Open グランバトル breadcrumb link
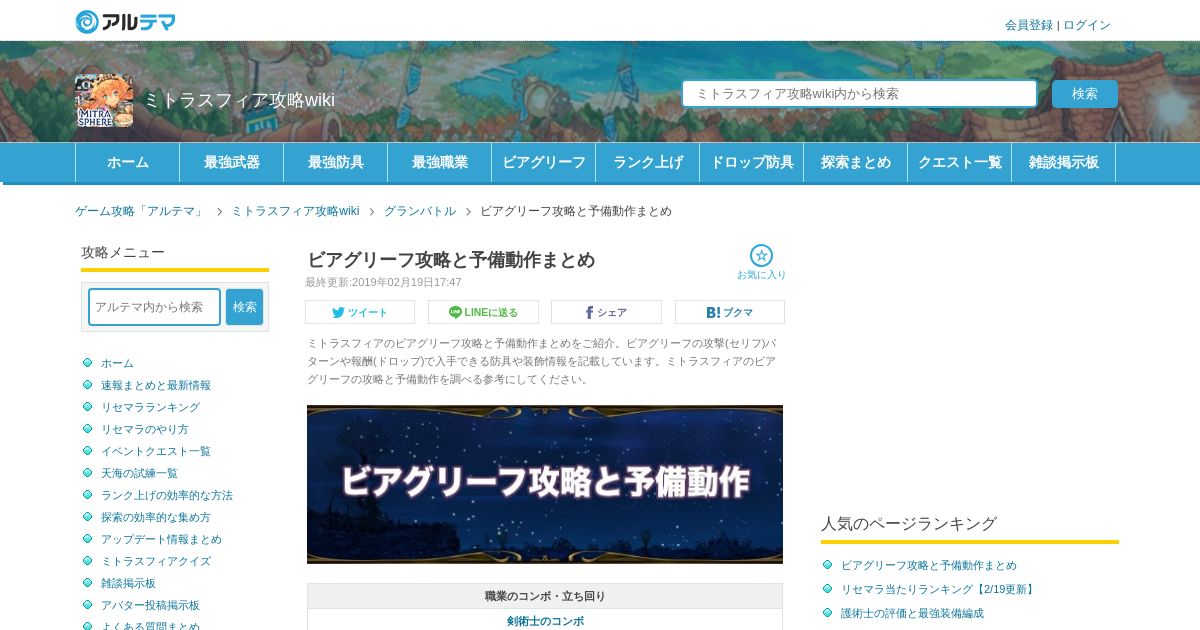1200x630 pixels. point(420,211)
